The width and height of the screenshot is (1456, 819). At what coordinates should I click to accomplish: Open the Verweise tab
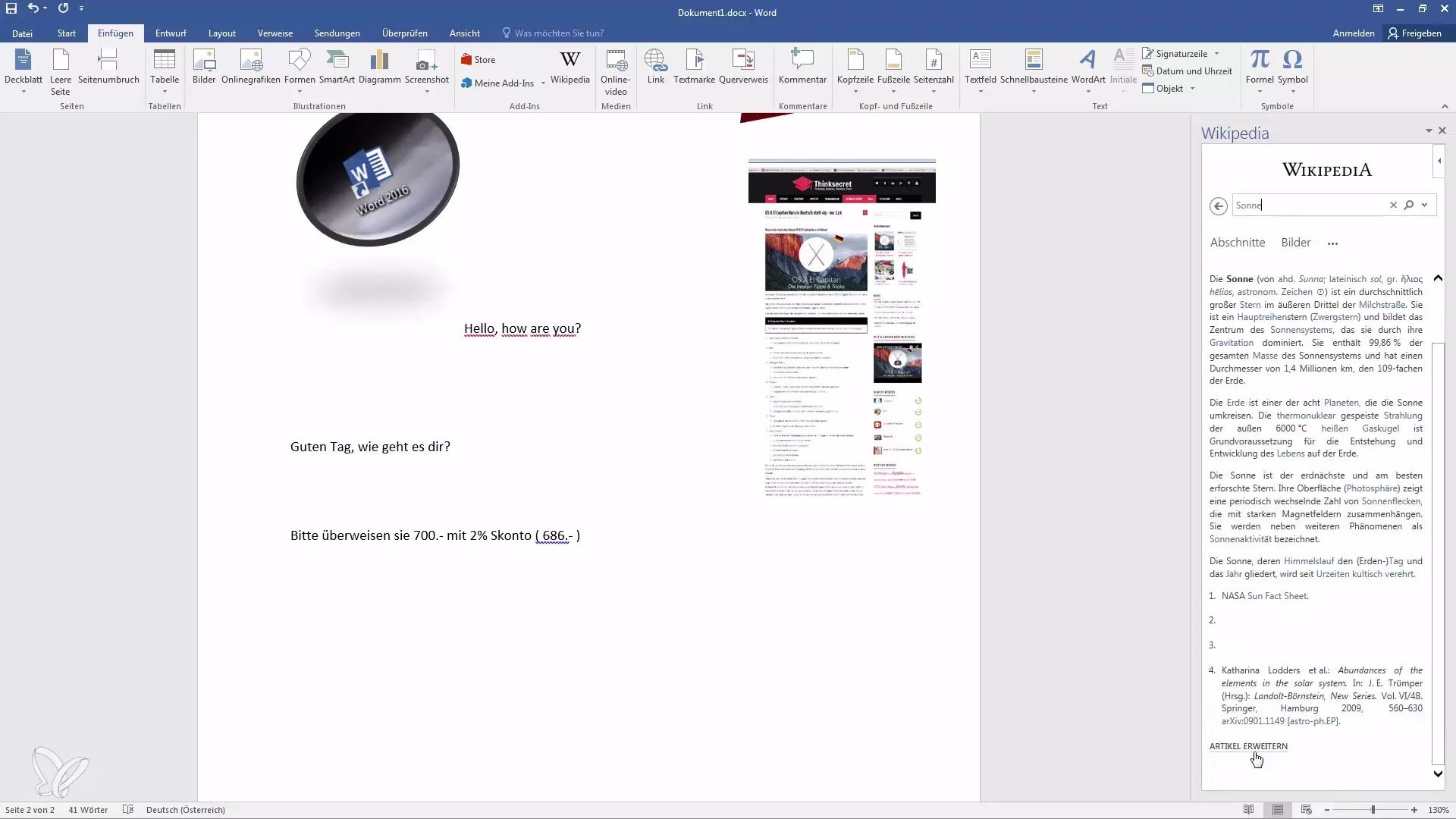pos(275,33)
